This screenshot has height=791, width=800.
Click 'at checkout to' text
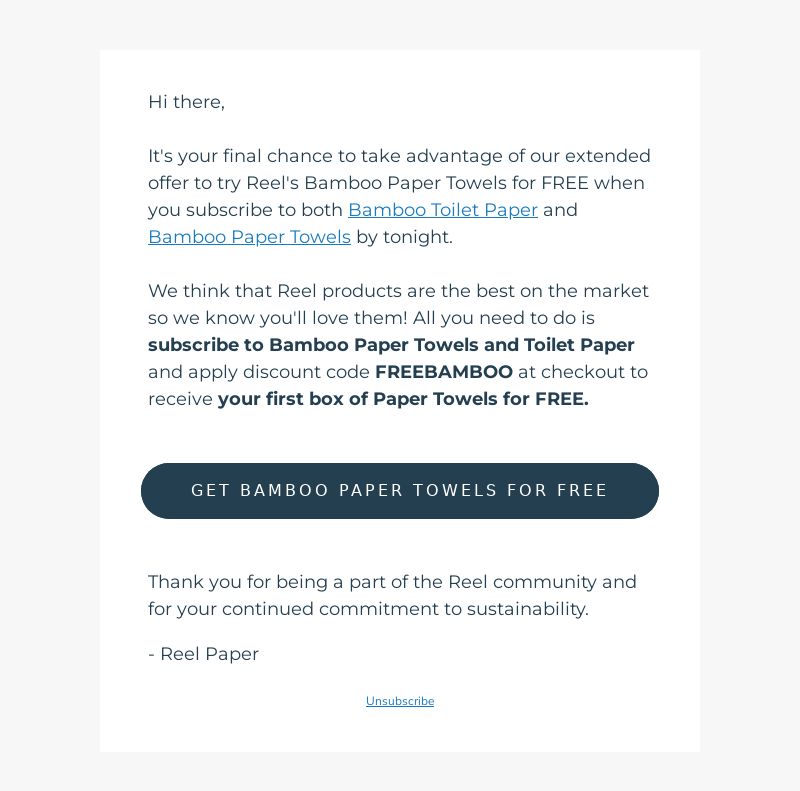pos(583,372)
